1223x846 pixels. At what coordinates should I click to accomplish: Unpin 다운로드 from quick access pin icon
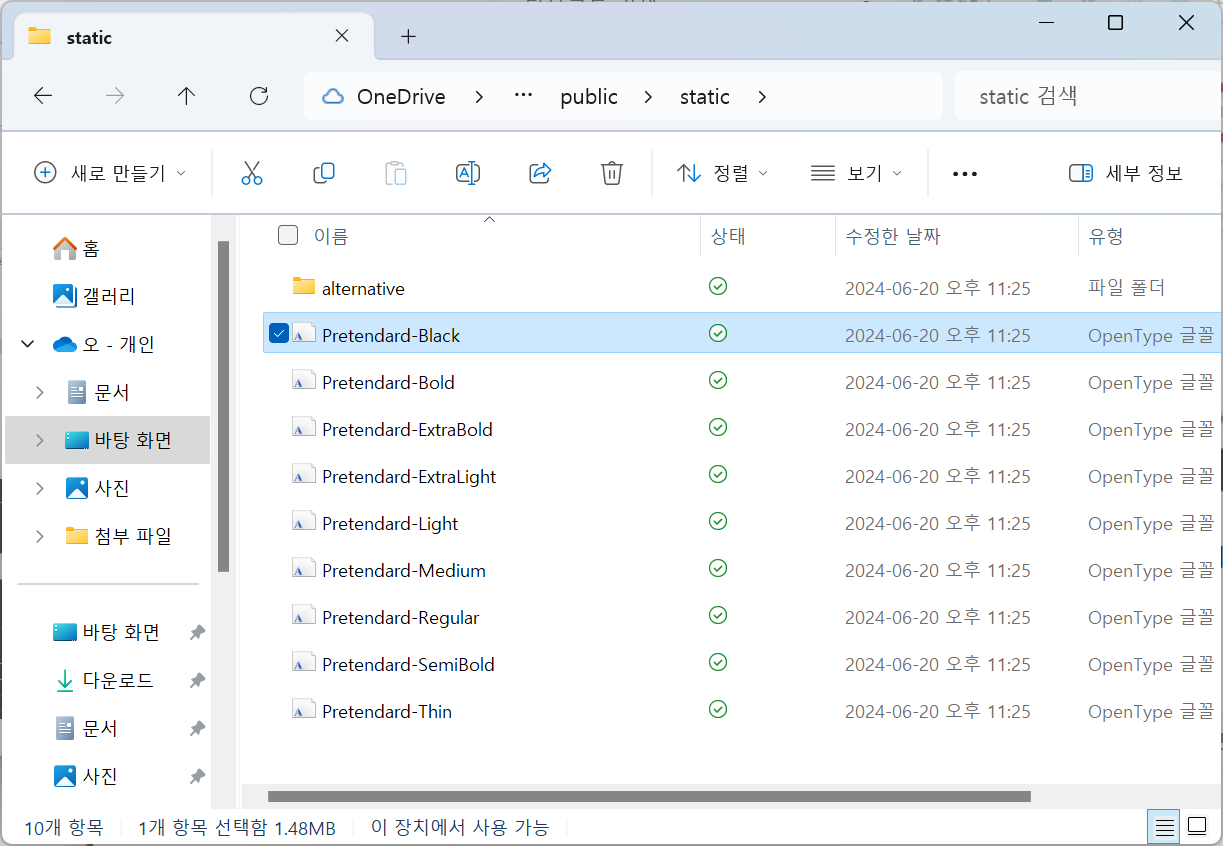pos(197,681)
